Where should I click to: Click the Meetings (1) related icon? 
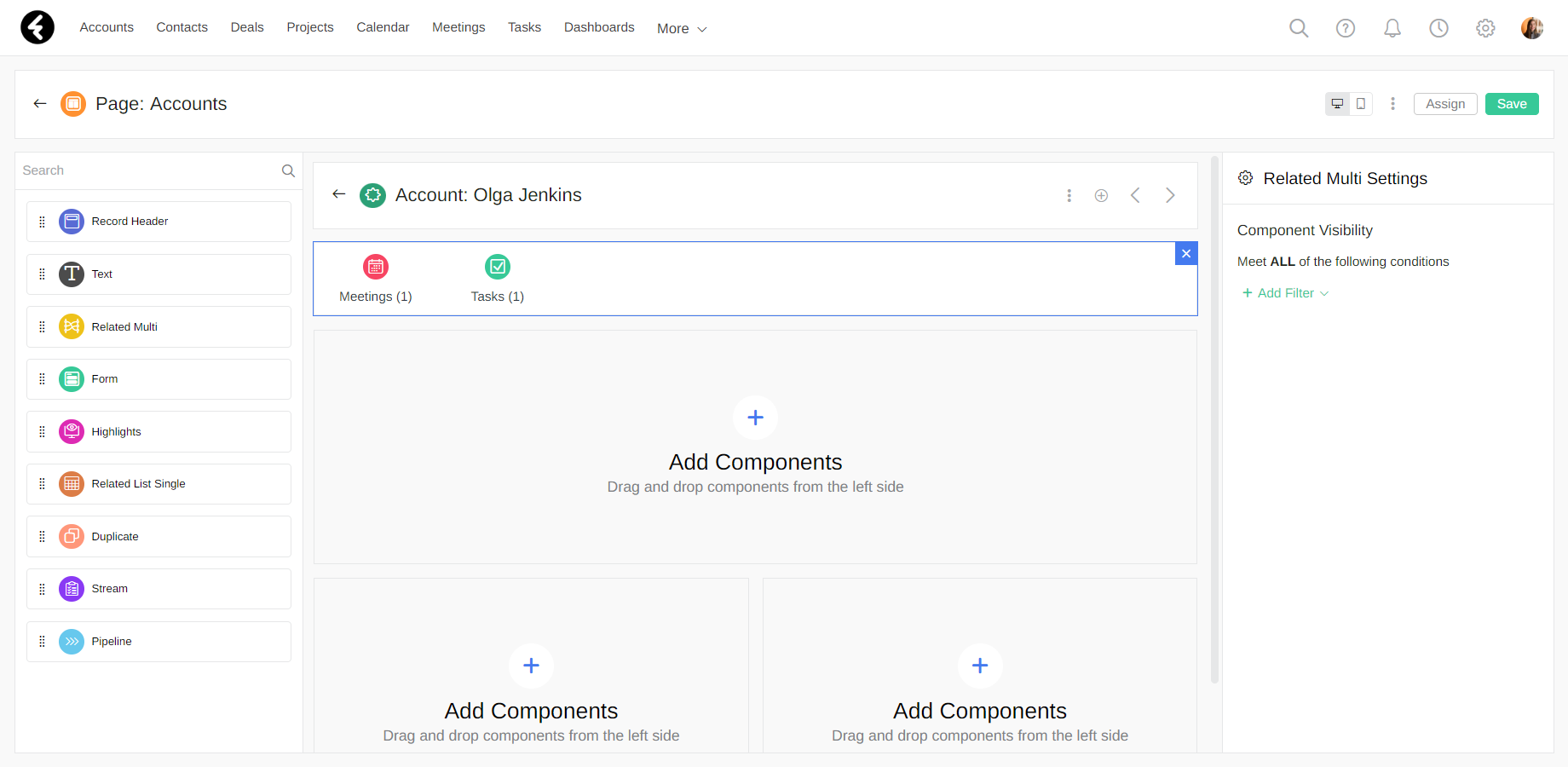(376, 267)
